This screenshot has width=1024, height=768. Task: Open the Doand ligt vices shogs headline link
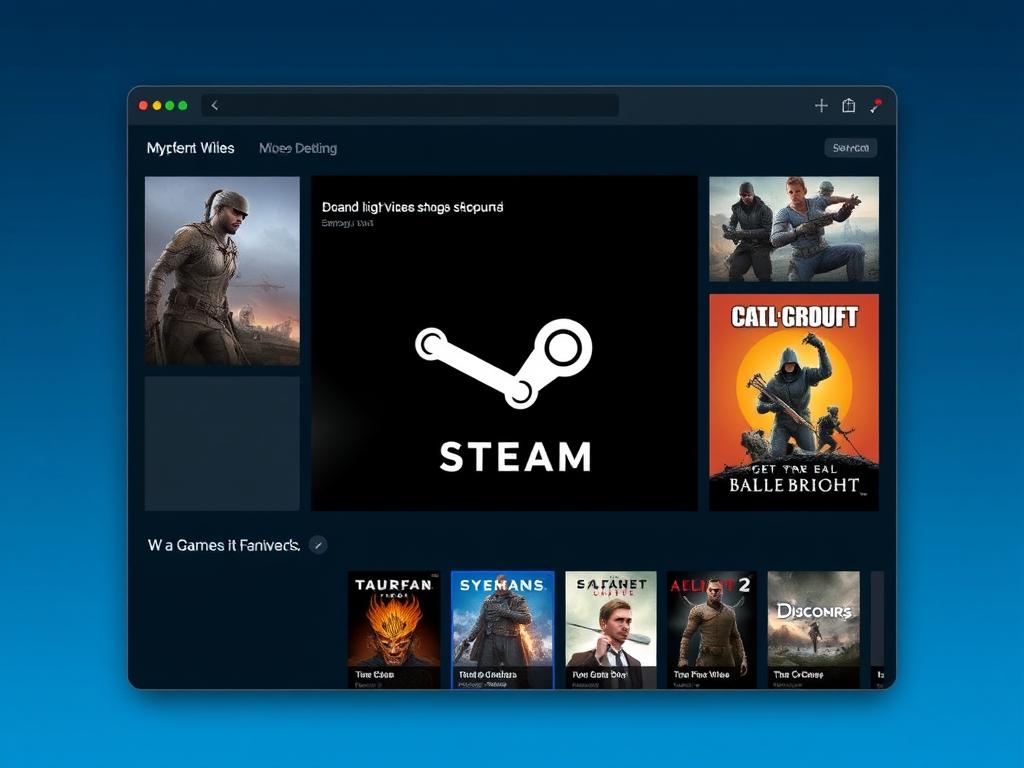tap(412, 207)
